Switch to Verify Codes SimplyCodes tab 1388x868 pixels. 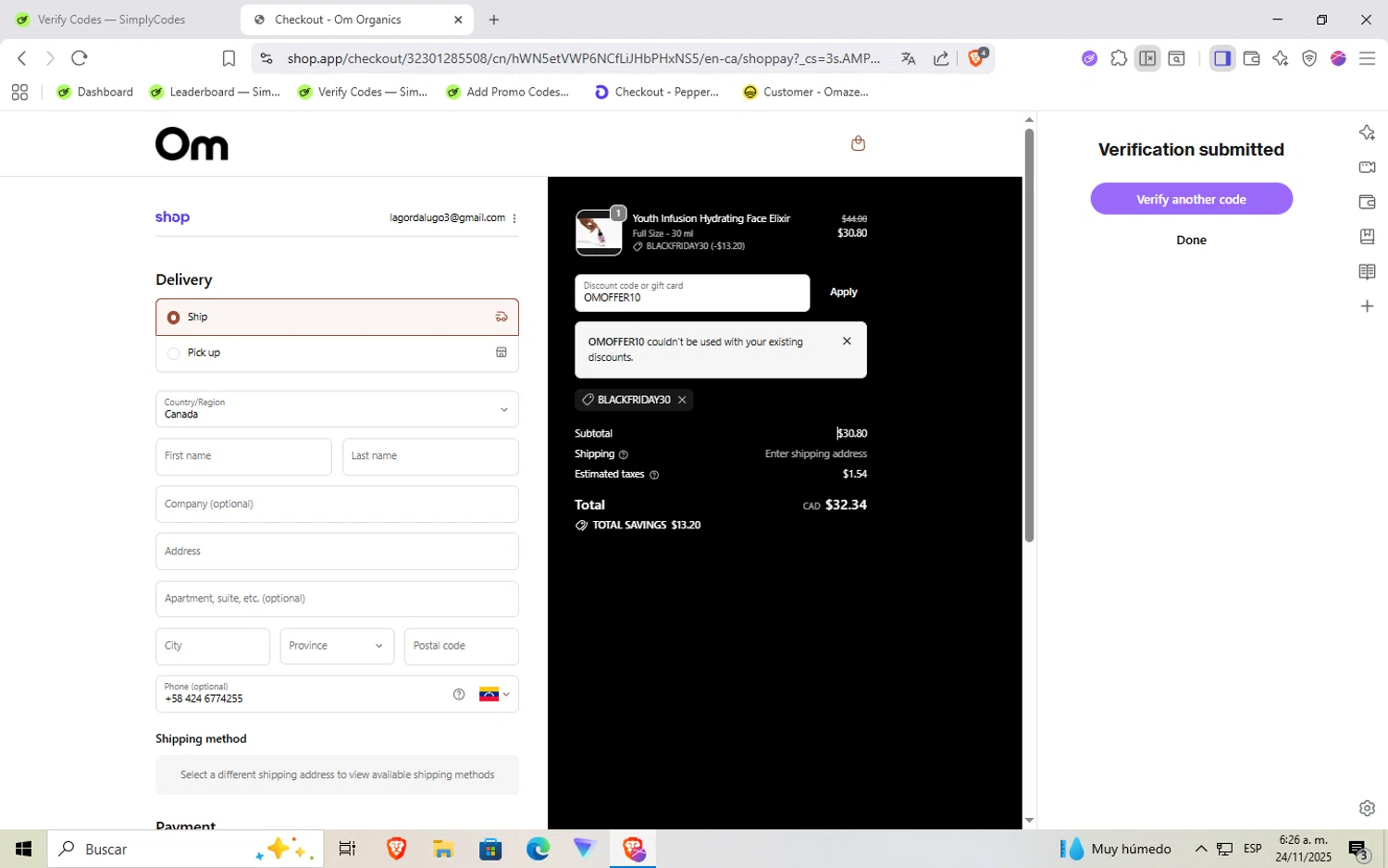pos(111,19)
